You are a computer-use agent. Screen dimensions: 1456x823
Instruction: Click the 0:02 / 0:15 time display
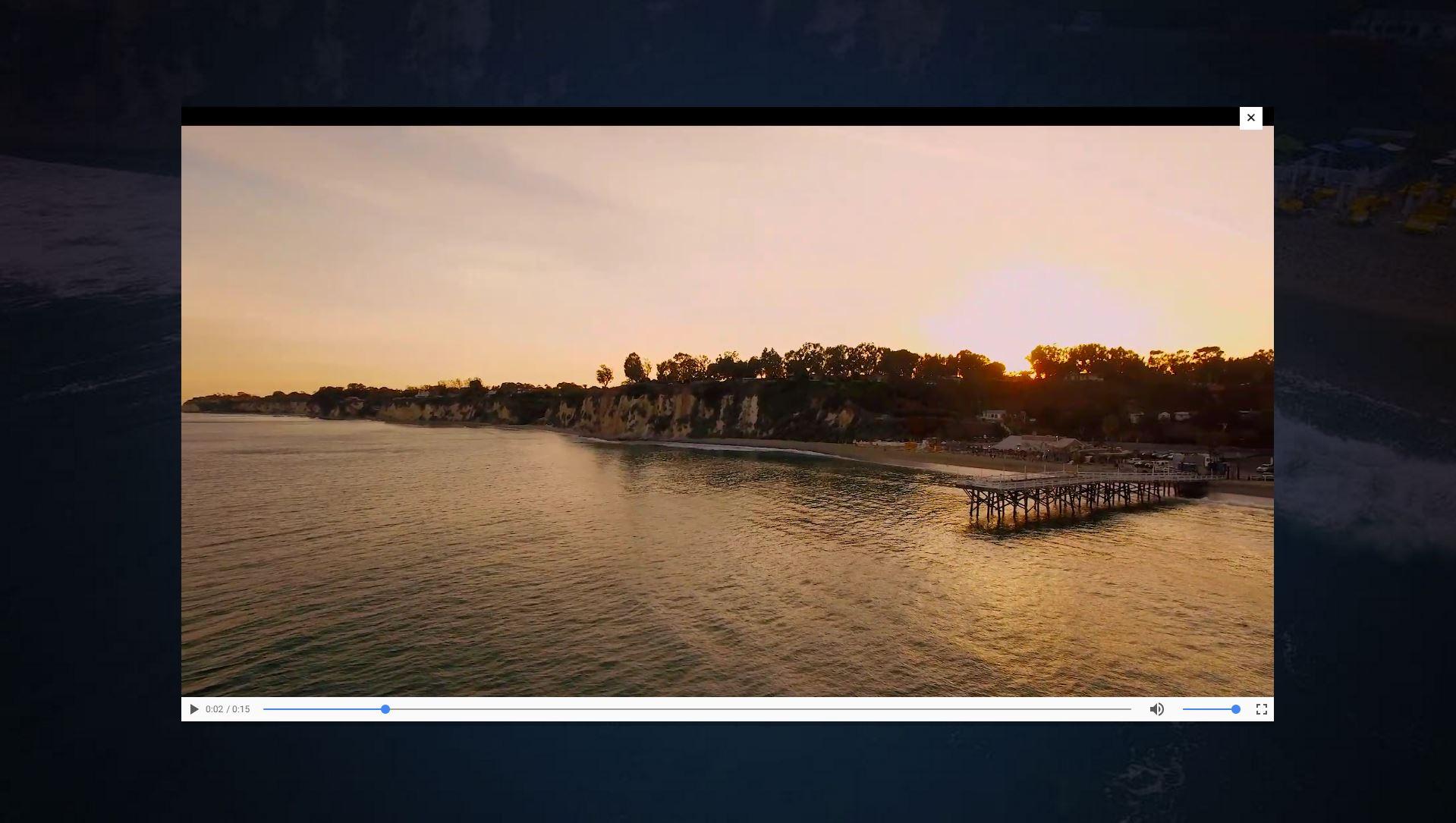pos(228,709)
